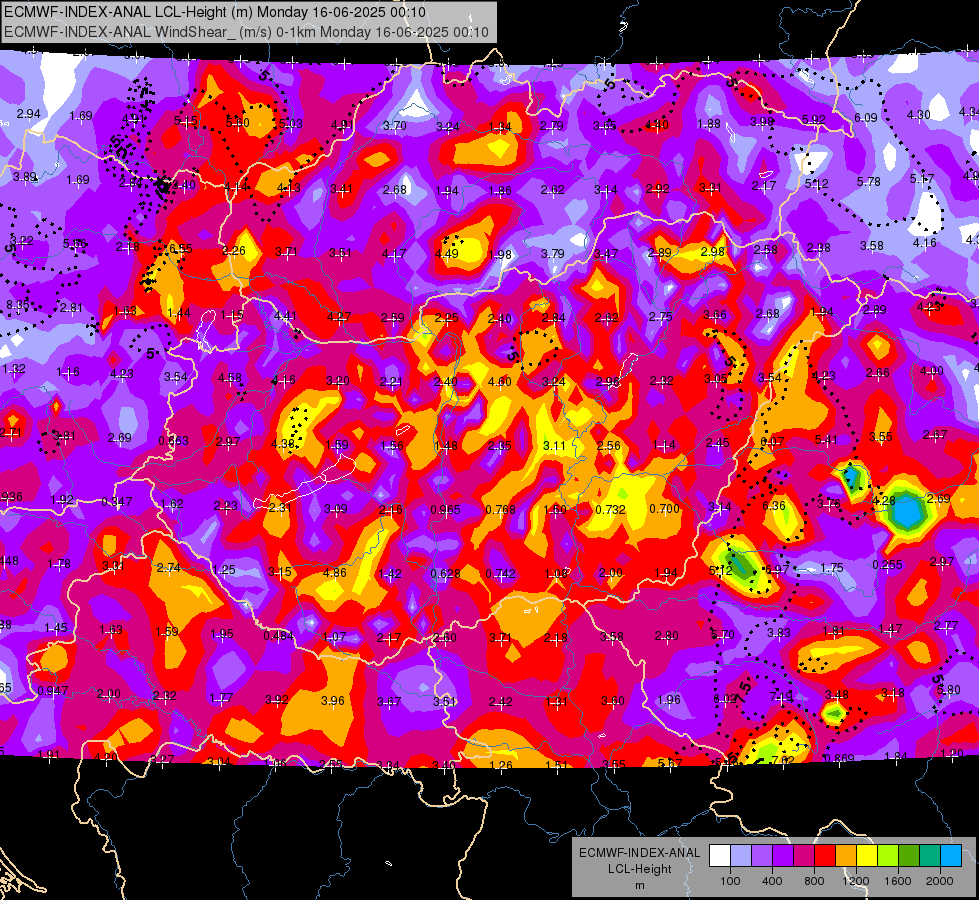Click the wind shear value 3.83
Image resolution: width=979 pixels, height=900 pixels.
(779, 633)
